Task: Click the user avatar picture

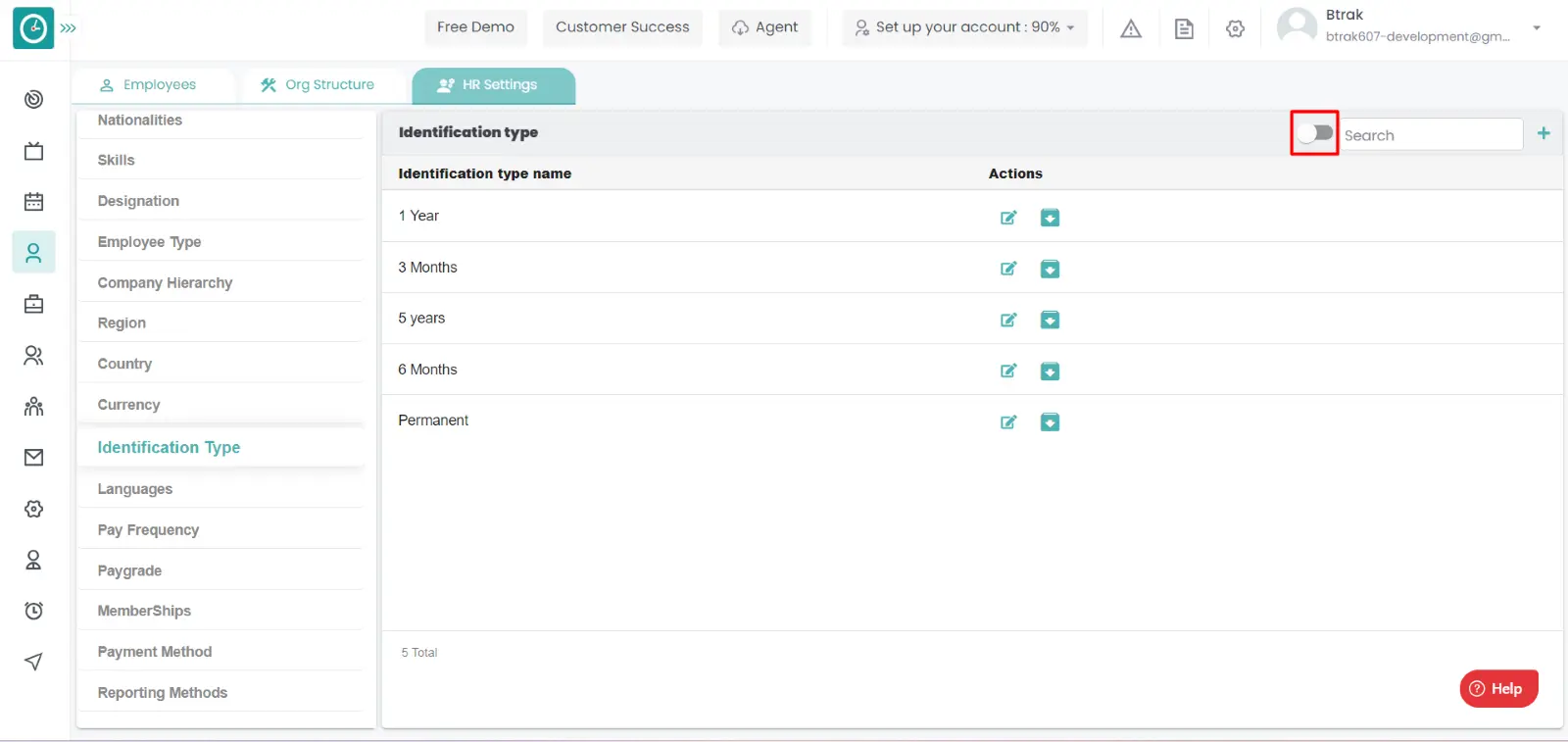Action: pos(1297,26)
